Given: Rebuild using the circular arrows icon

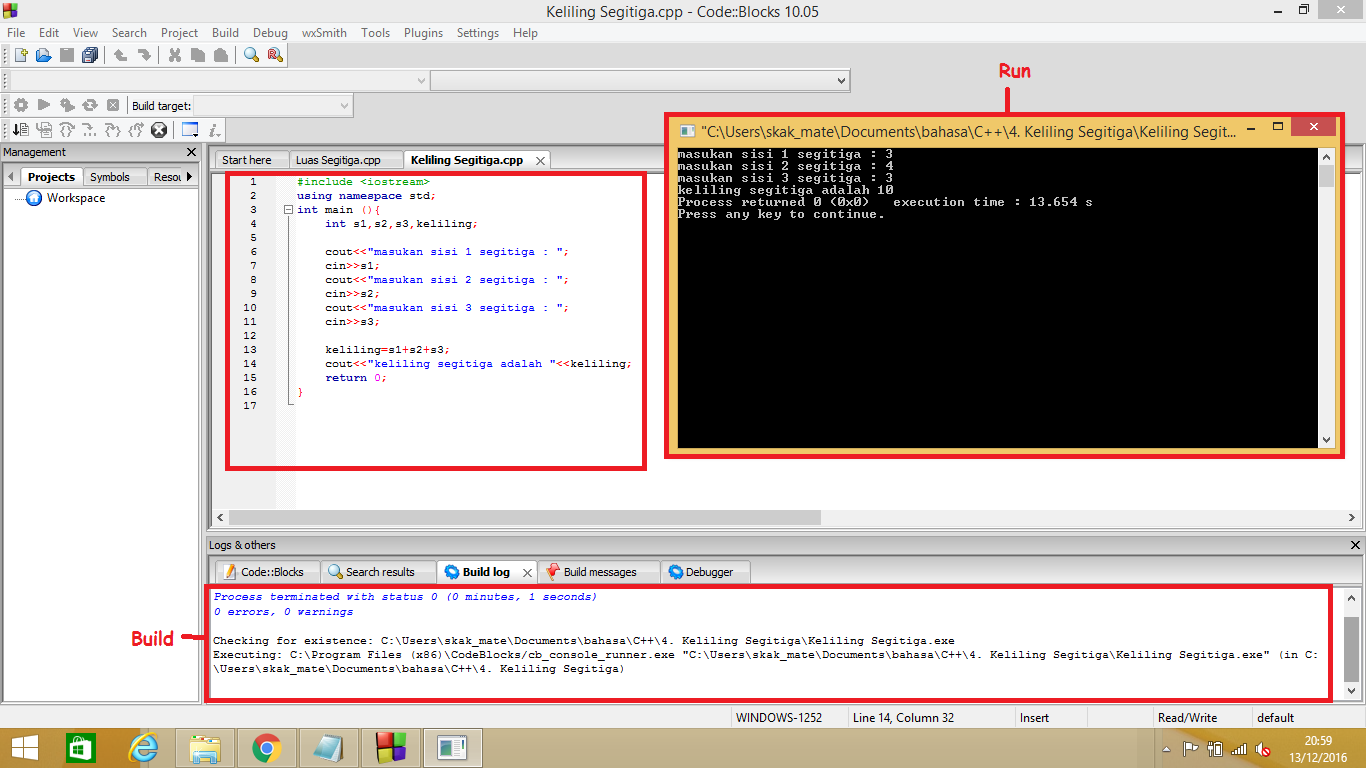Looking at the screenshot, I should point(90,105).
